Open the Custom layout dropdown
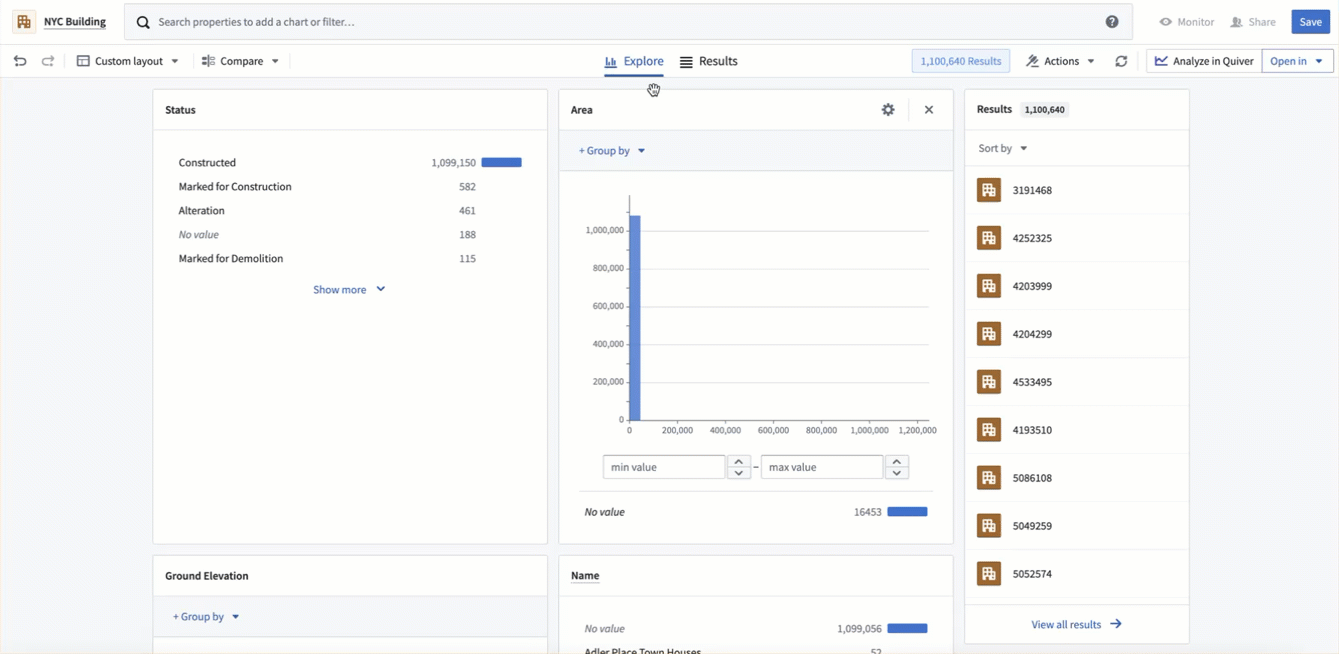1339x654 pixels. (x=128, y=61)
